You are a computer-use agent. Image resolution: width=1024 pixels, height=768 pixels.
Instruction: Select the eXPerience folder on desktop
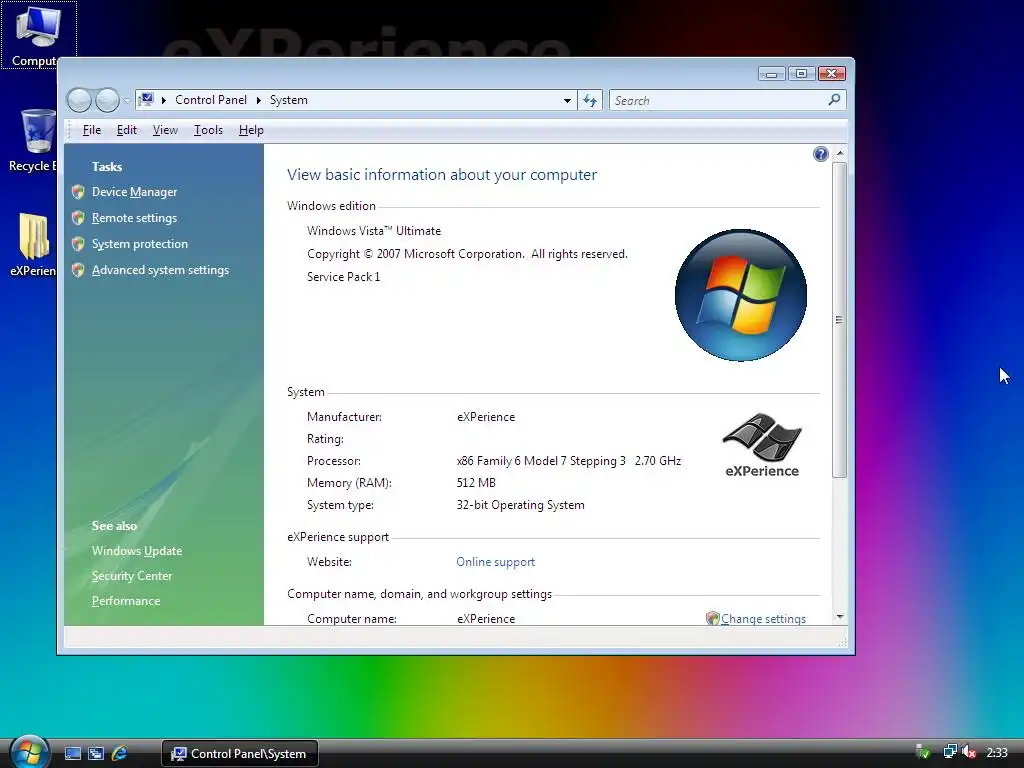[x=33, y=245]
